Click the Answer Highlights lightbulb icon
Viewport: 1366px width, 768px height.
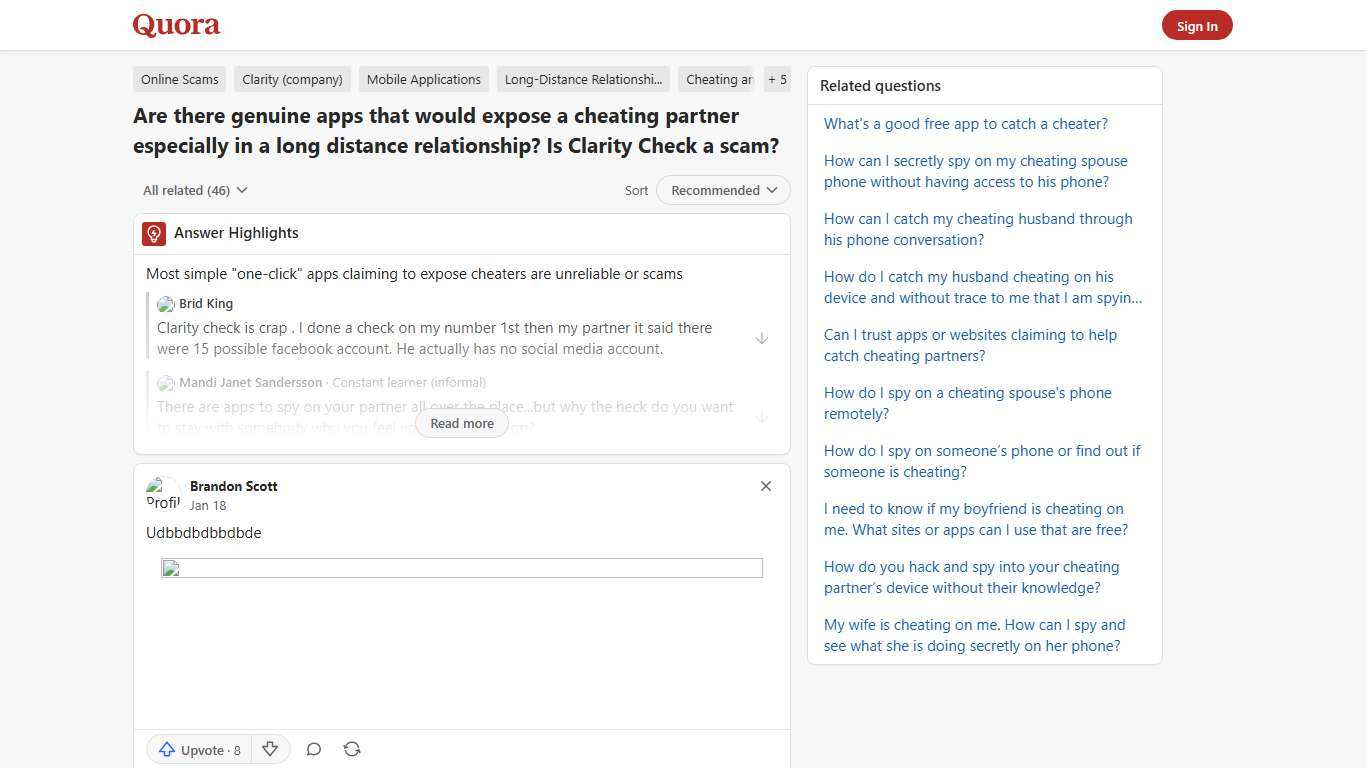tap(153, 233)
